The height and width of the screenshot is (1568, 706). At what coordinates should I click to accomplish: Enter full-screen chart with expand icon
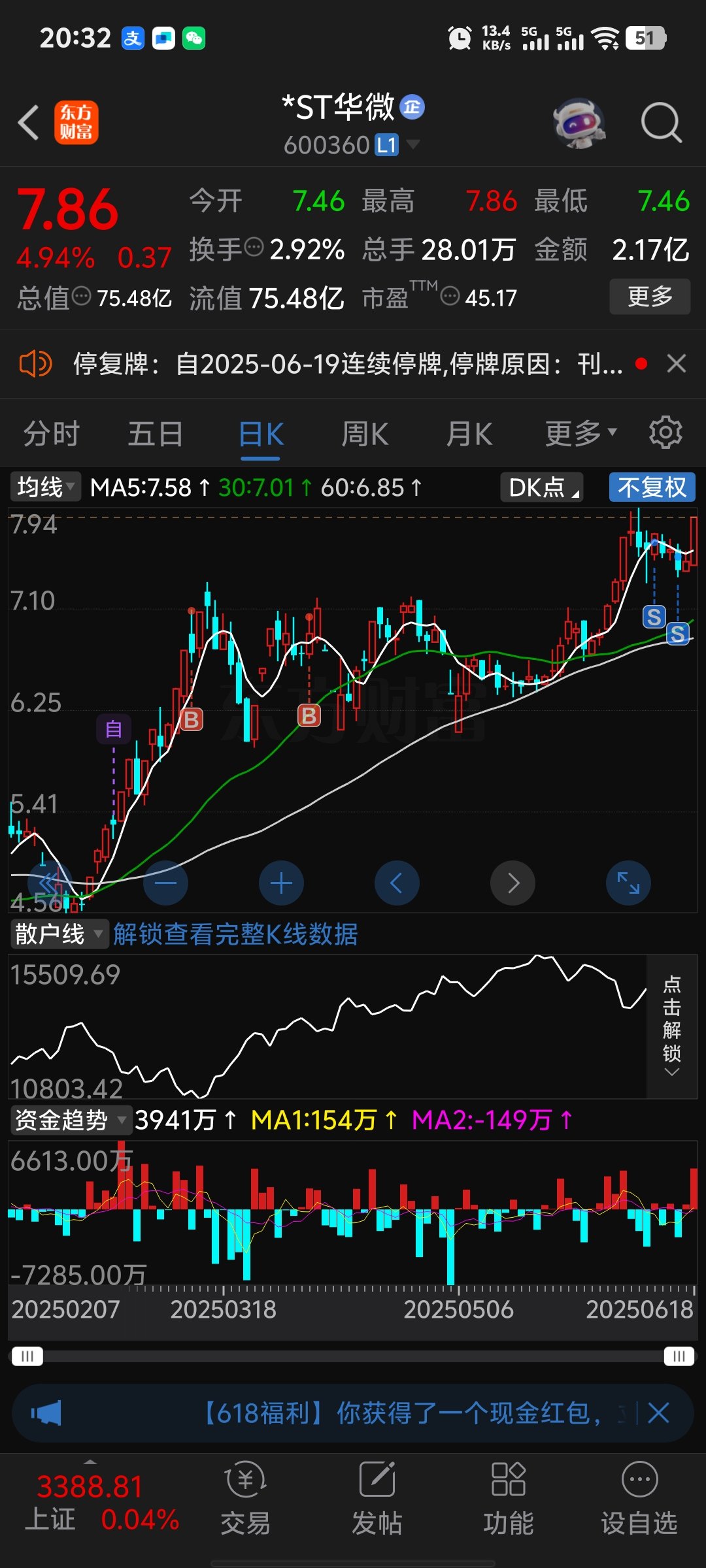tap(628, 883)
